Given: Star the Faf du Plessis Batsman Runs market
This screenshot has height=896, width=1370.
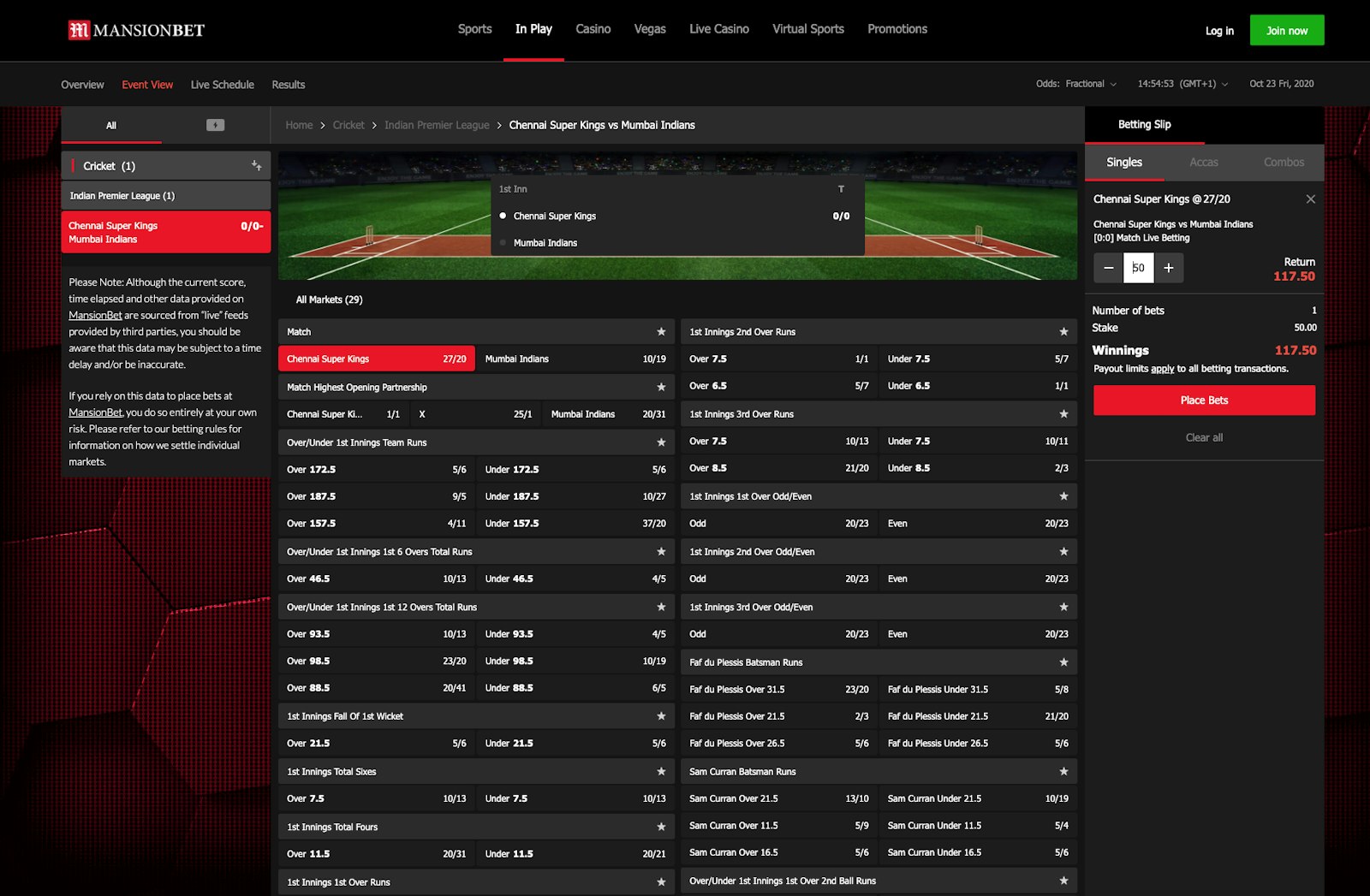Looking at the screenshot, I should (1063, 662).
